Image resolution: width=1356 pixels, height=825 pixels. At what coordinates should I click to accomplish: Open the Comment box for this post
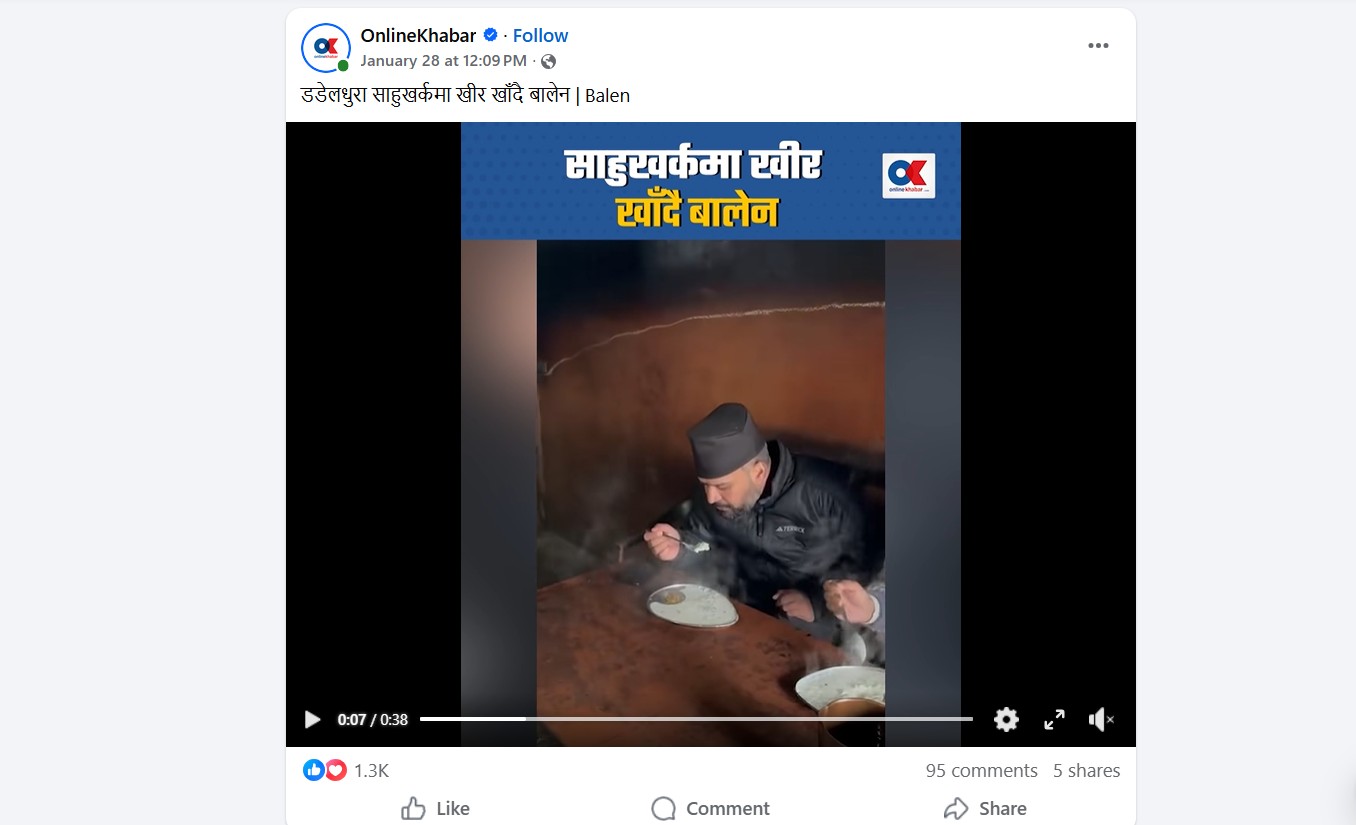(x=710, y=808)
